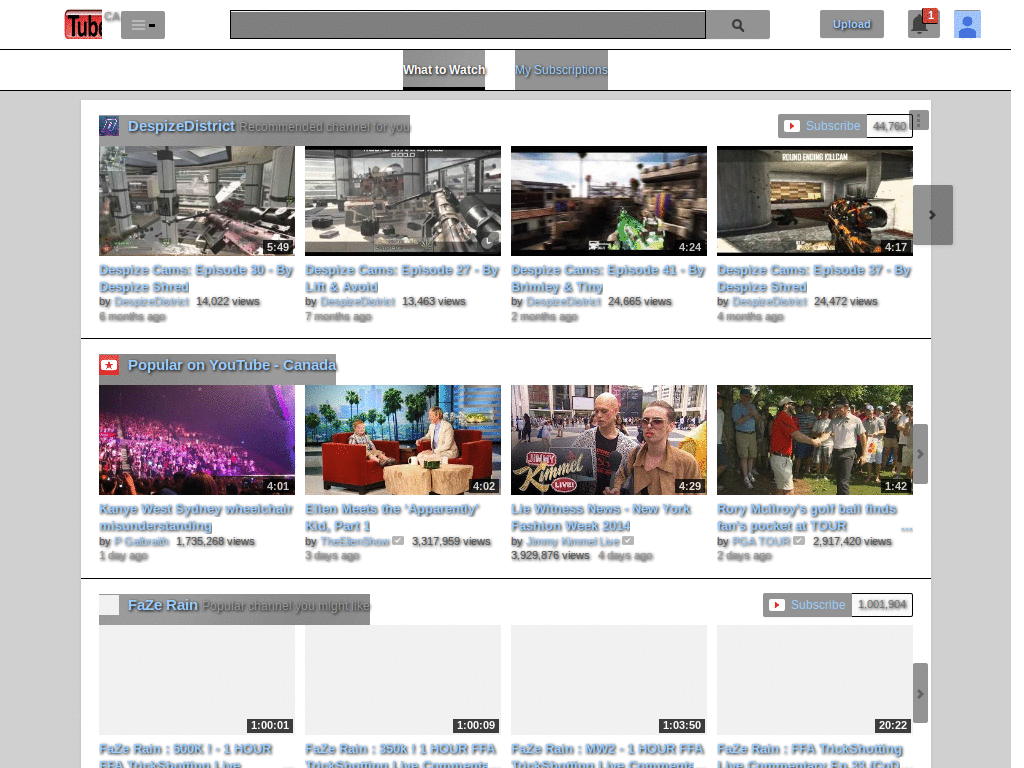Open TheEllenShow channel link
Image resolution: width=1024 pixels, height=768 pixels.
tap(355, 541)
